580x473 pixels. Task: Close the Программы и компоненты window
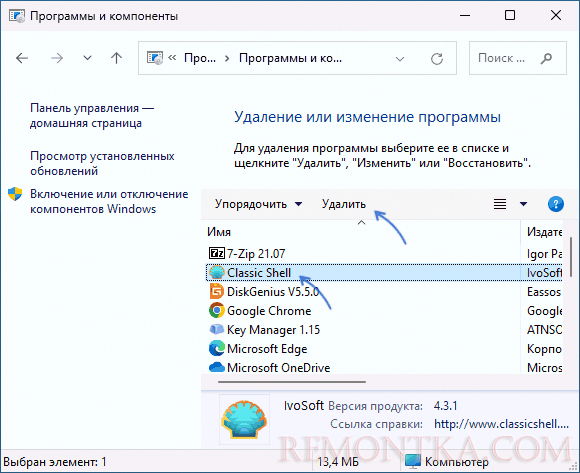556,16
